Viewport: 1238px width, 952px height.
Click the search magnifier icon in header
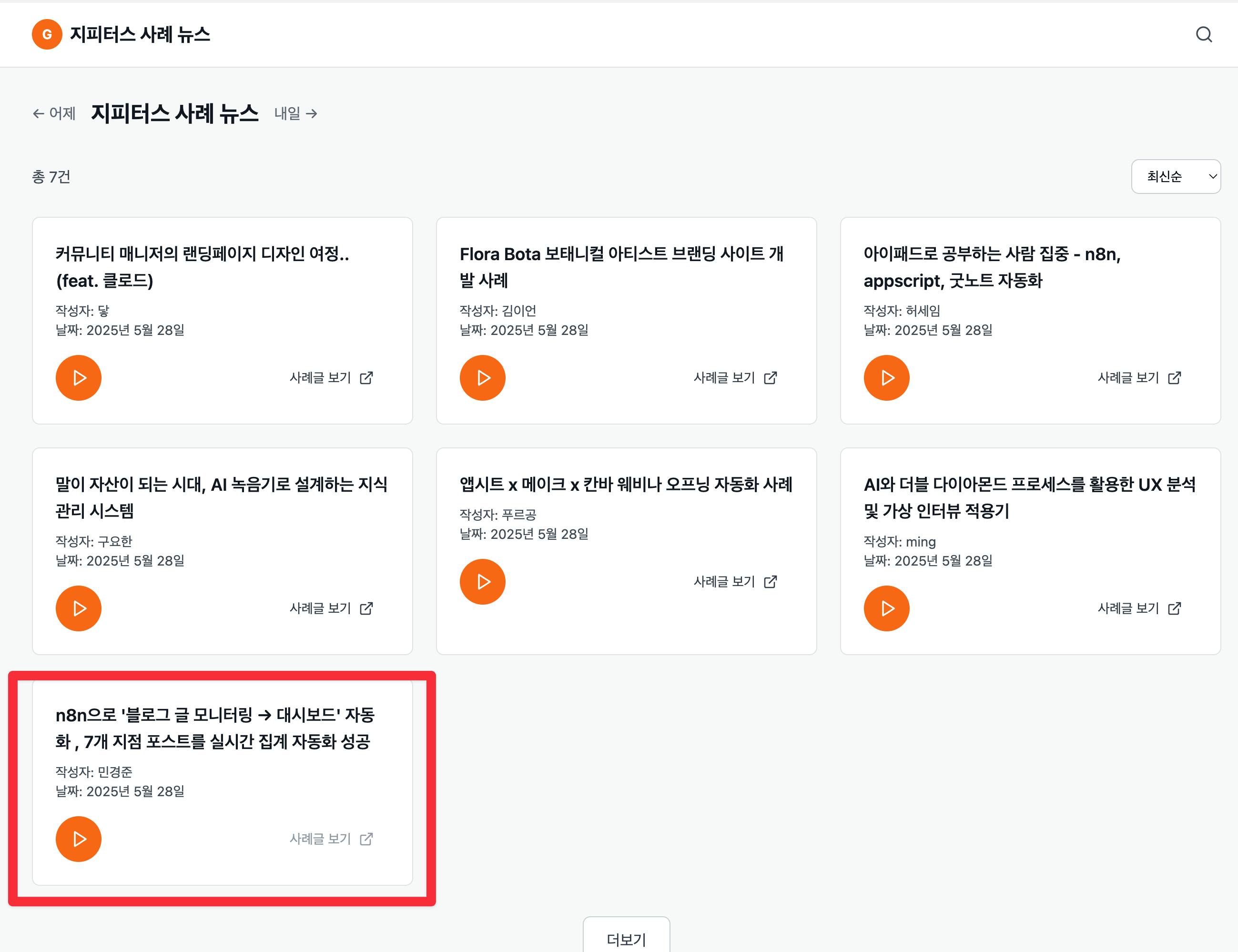[1203, 35]
